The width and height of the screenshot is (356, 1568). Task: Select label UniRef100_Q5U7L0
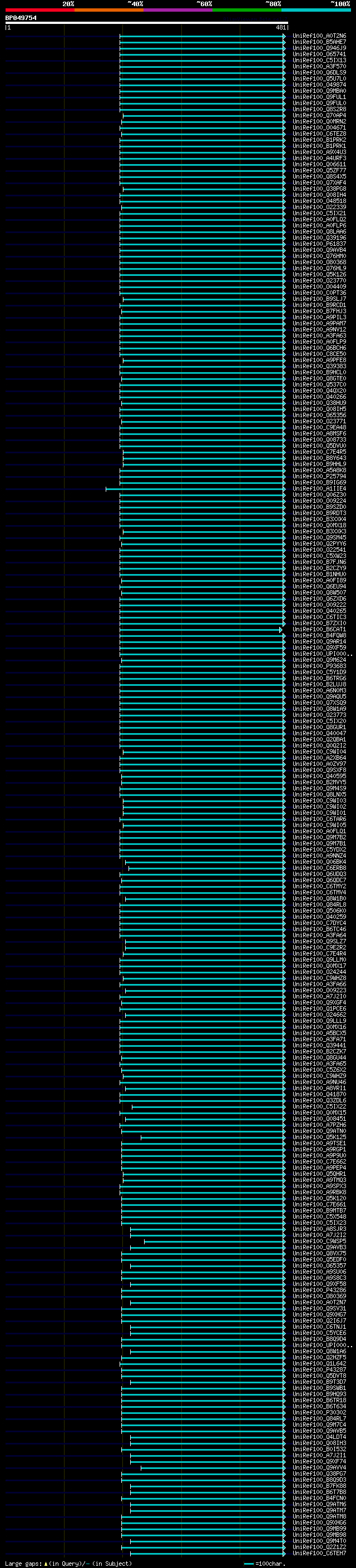pyautogui.click(x=319, y=78)
